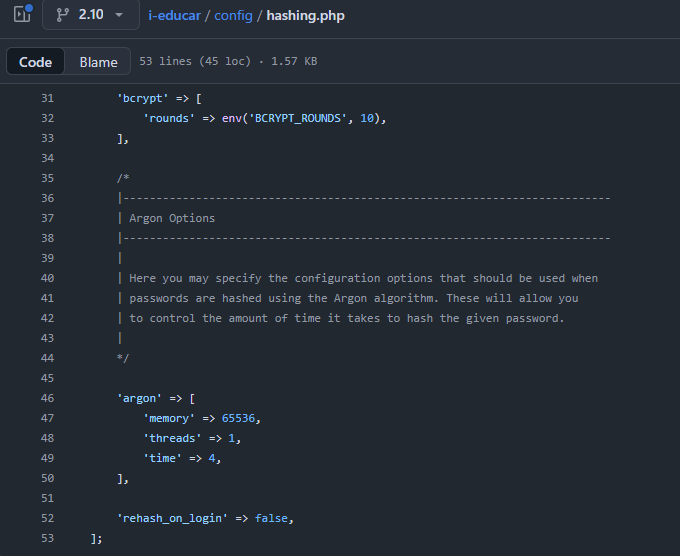Screen dimensions: 680x556
Task: Click the 'rehash_on_login' key
Action: pos(172,518)
